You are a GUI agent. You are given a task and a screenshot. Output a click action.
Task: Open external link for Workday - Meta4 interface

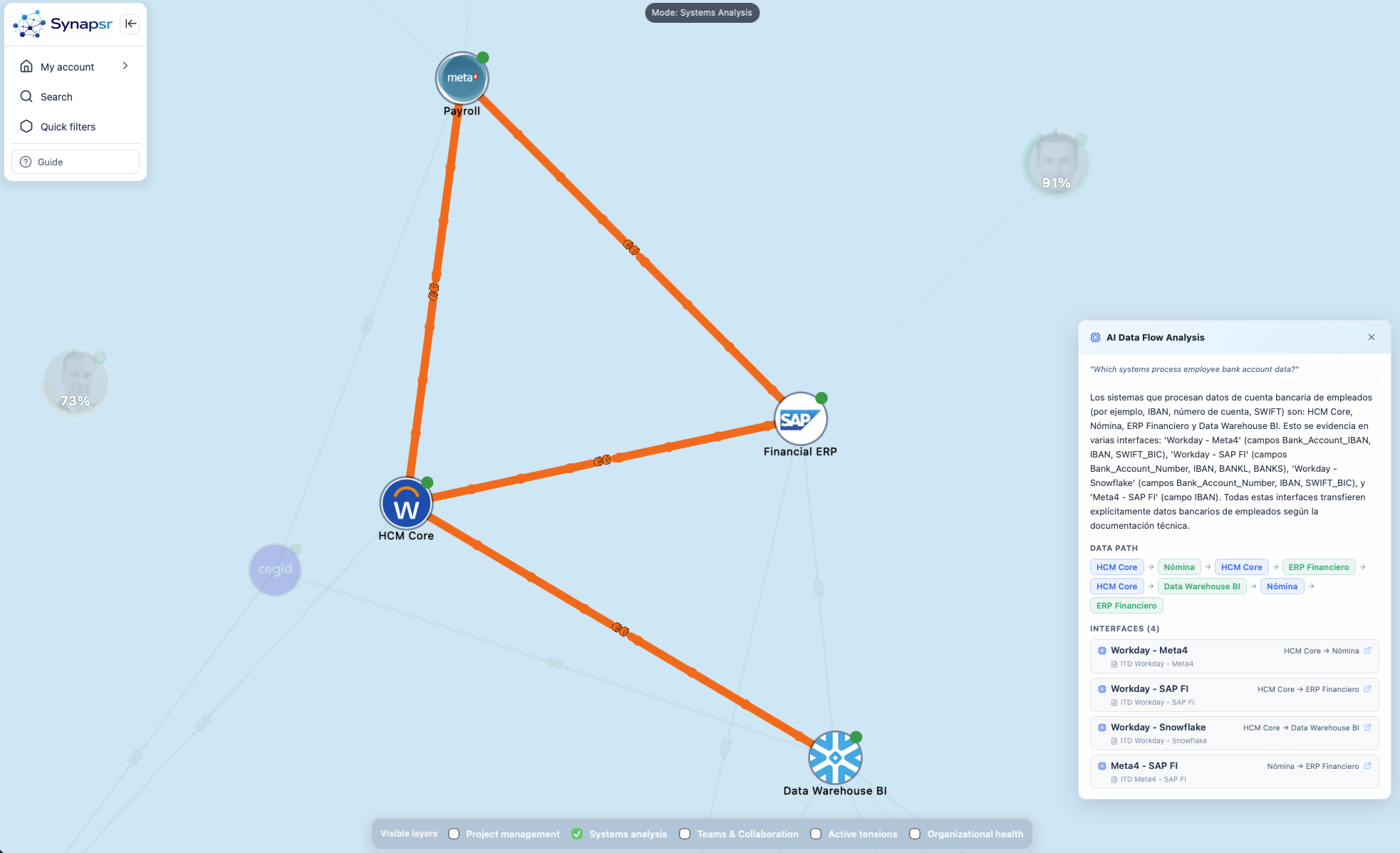1367,651
